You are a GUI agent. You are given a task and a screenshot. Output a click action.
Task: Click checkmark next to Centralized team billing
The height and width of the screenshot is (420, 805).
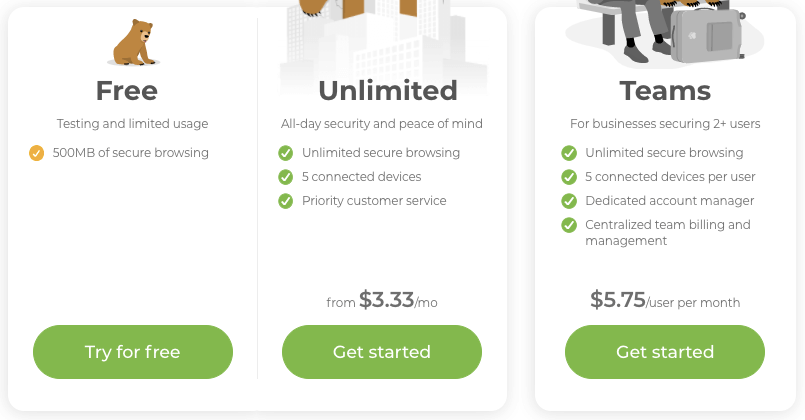569,225
